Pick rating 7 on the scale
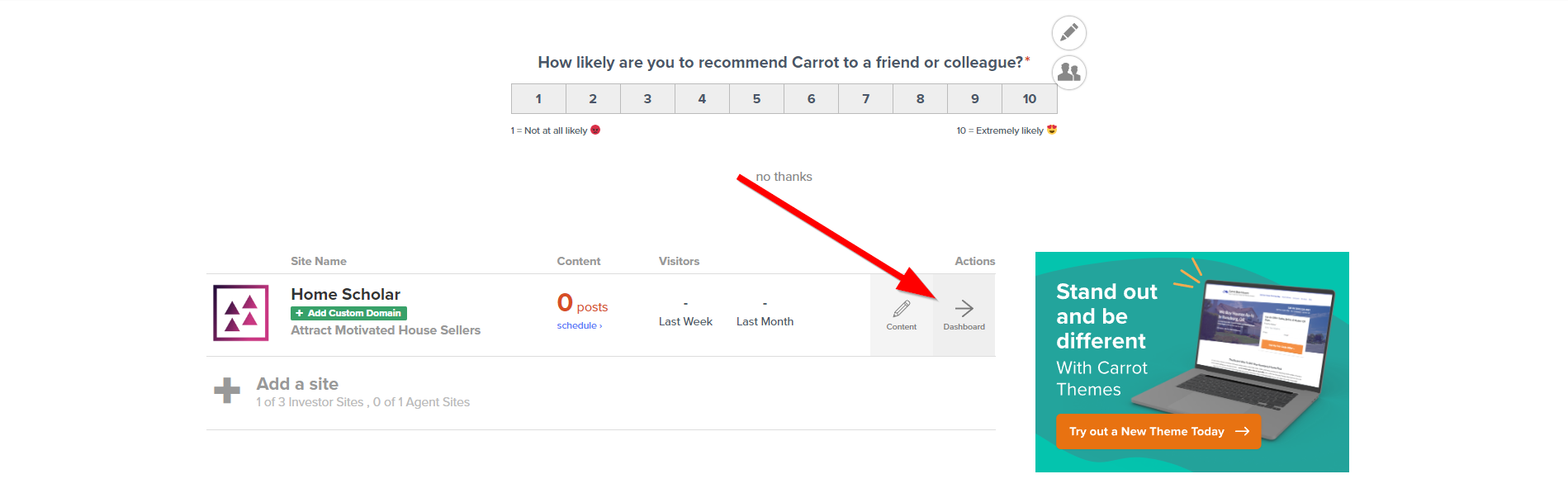The width and height of the screenshot is (1568, 493). click(865, 98)
